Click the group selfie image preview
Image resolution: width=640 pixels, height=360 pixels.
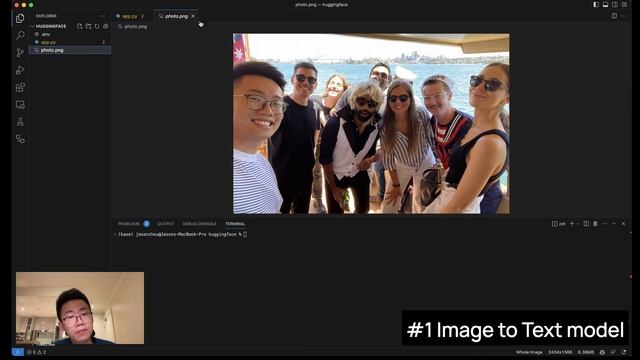coord(371,124)
